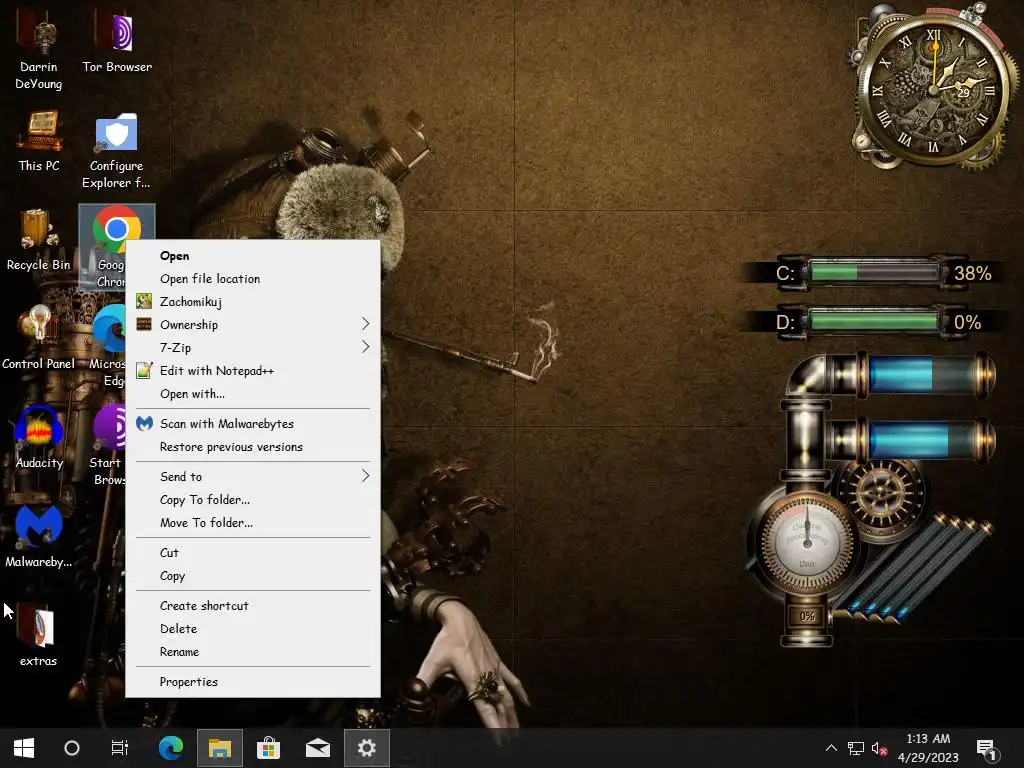Select the Control Panel desktop icon

click(x=39, y=338)
